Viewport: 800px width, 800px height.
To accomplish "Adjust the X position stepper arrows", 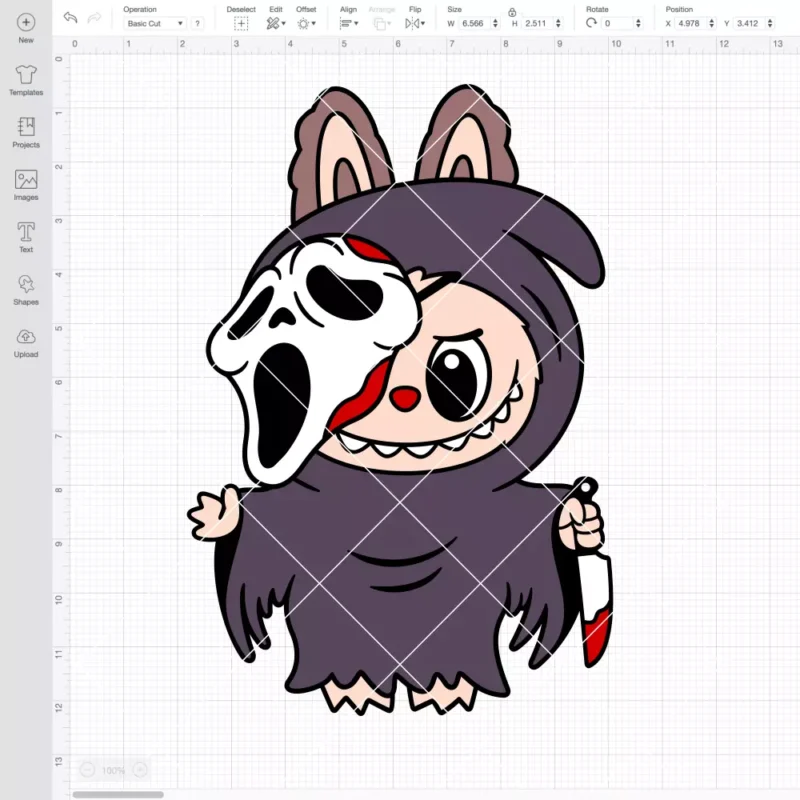I will [712, 23].
